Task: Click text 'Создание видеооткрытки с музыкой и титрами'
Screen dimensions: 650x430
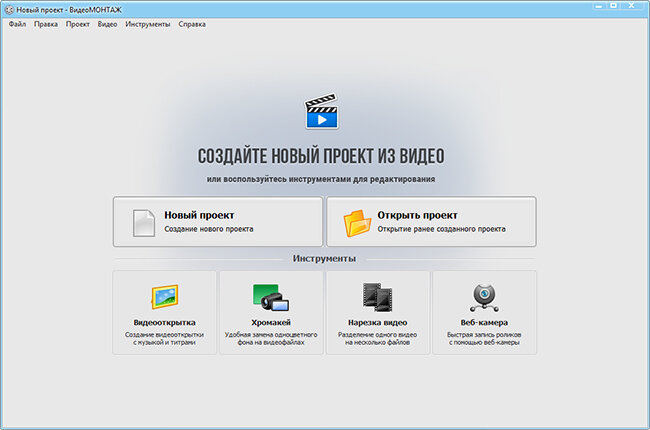Action: tap(165, 338)
